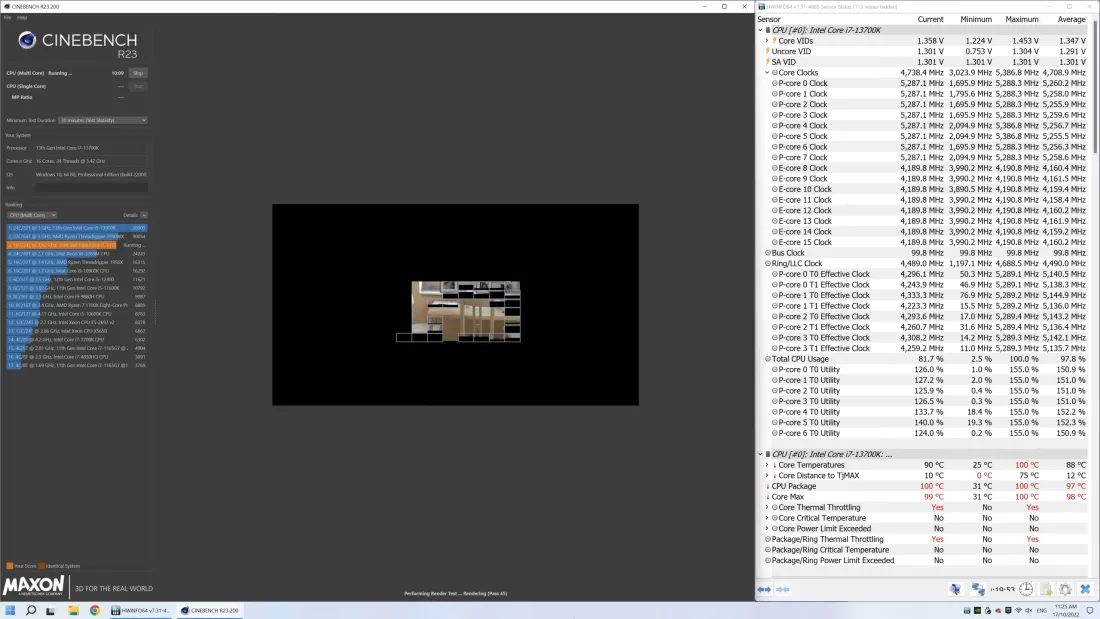Open the notification center icon
The width and height of the screenshot is (1100, 619).
[x=1089, y=611]
